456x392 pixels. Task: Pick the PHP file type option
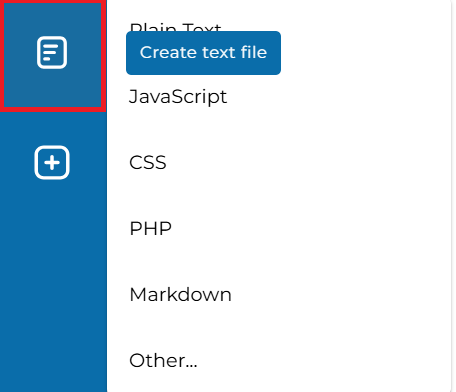pos(150,229)
